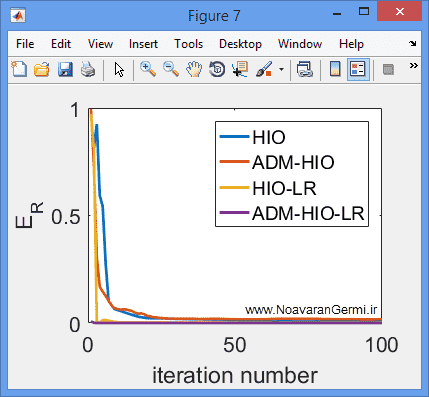Select the Rotate 3D tool

click(x=217, y=70)
